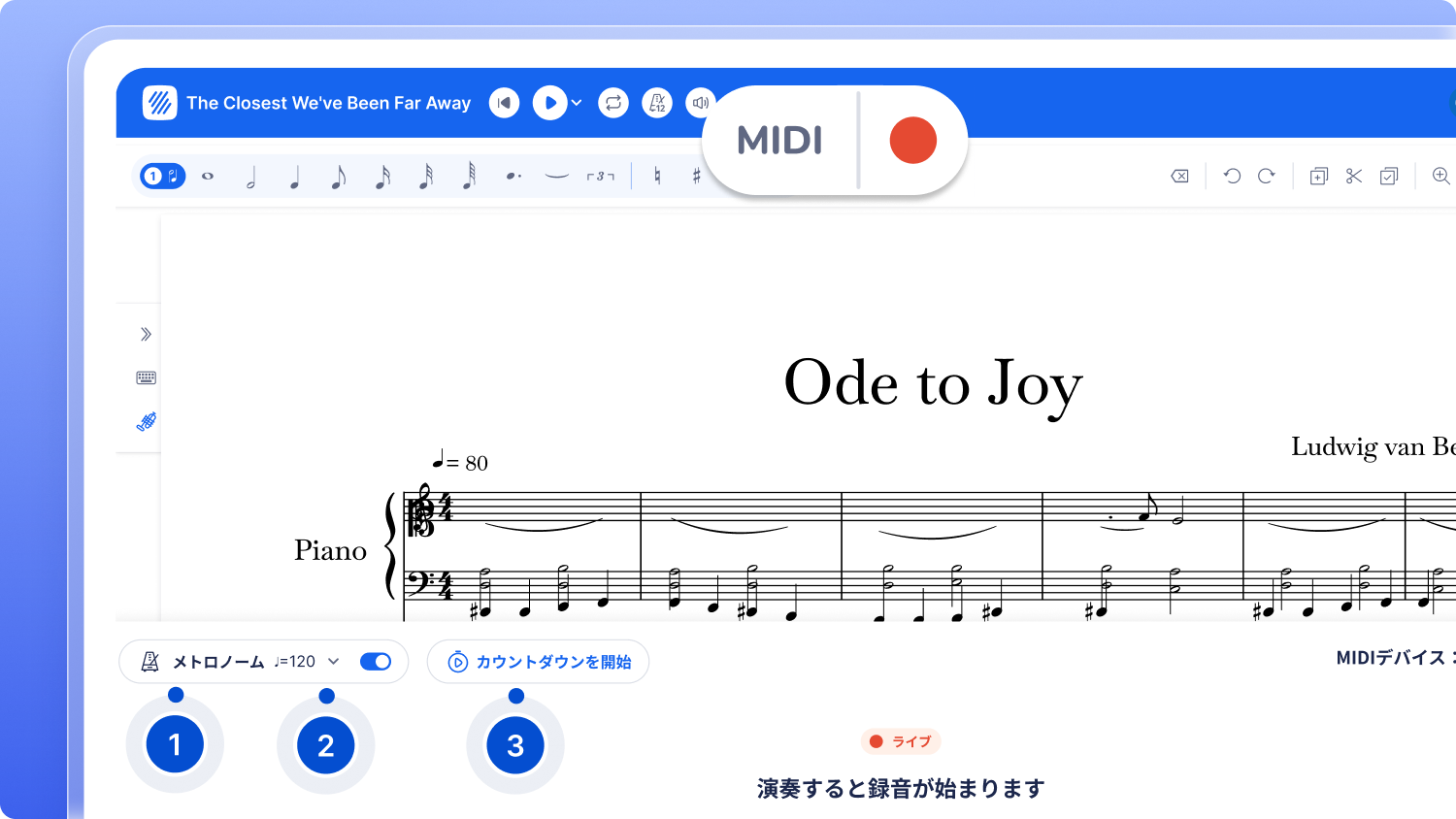Open the instruments trumpet icon
The width and height of the screenshot is (1456, 819).
[146, 421]
